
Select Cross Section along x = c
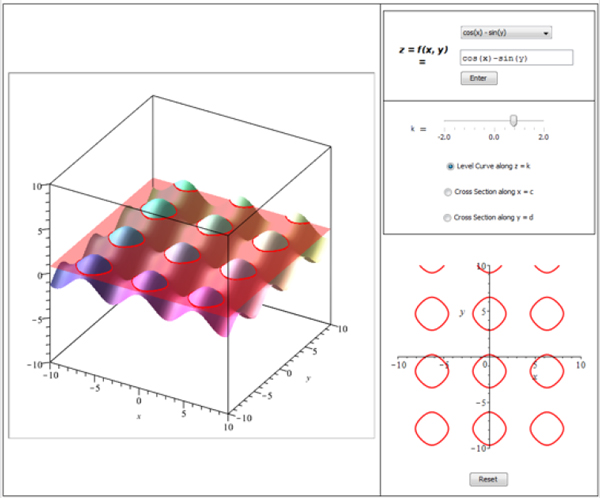[447, 192]
